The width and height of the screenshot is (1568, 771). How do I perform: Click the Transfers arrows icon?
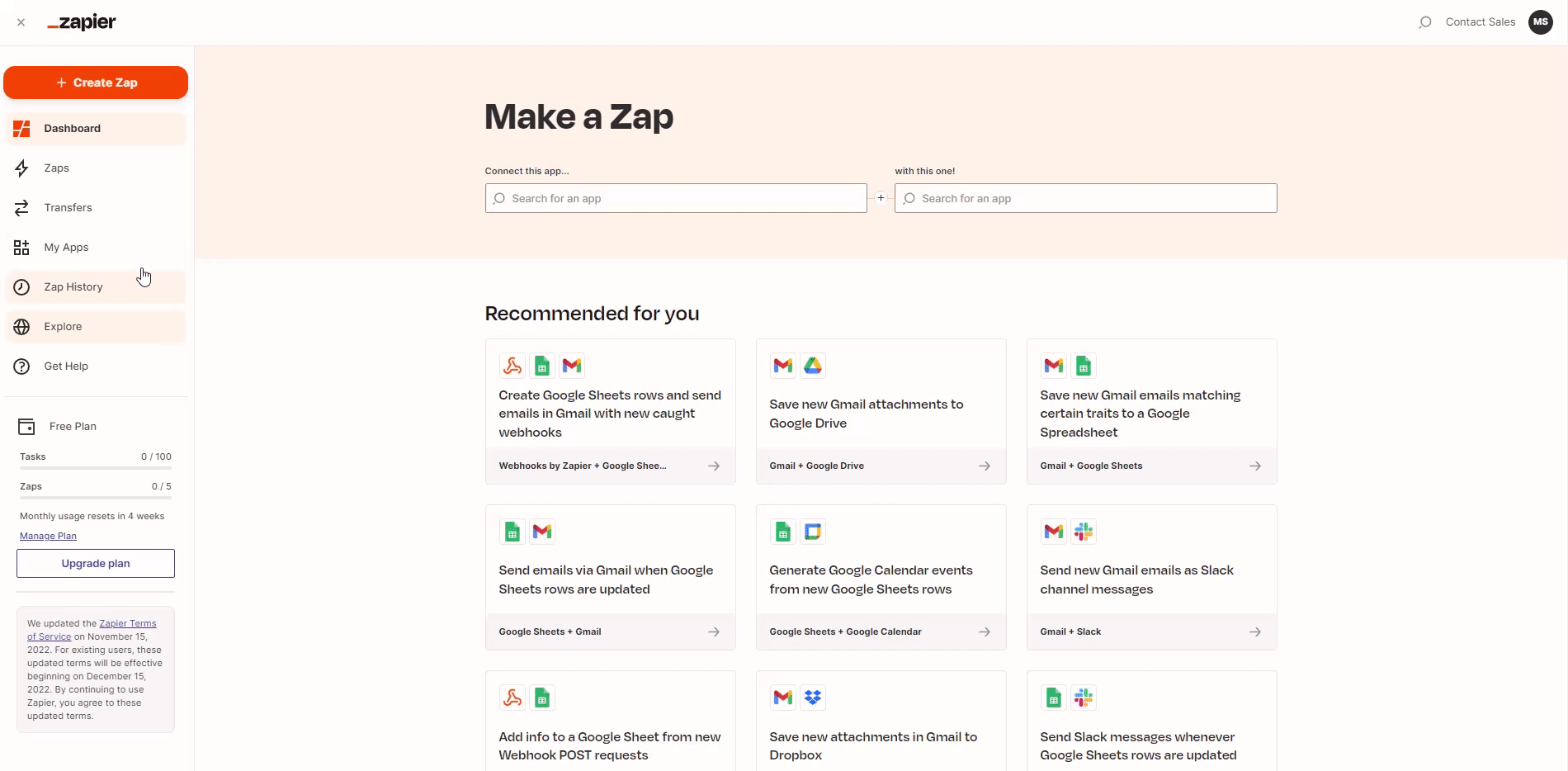(22, 208)
